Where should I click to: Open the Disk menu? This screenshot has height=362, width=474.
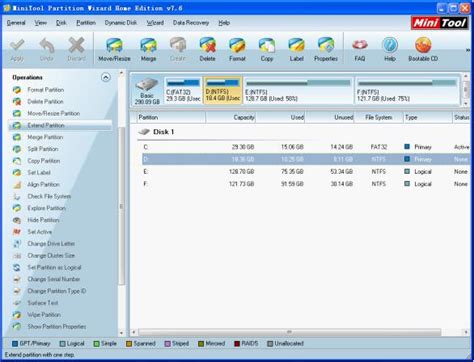[x=61, y=23]
